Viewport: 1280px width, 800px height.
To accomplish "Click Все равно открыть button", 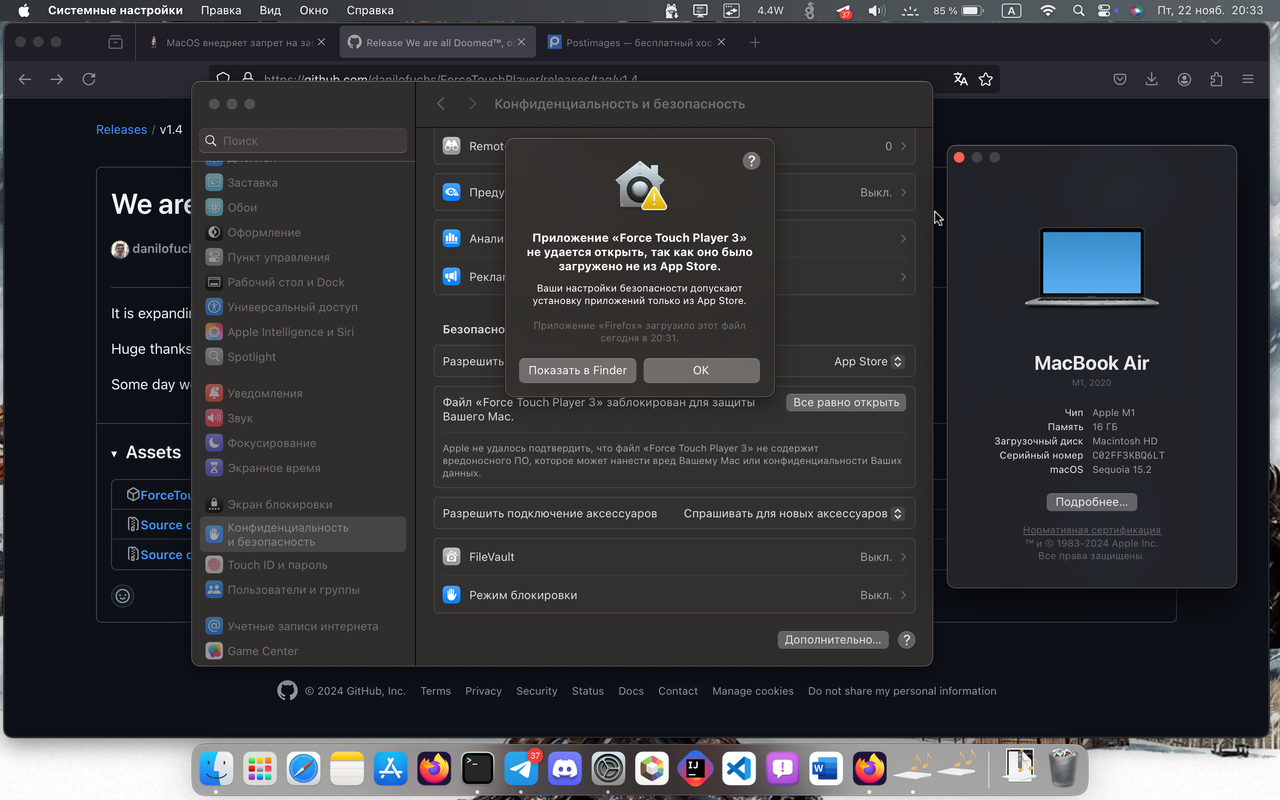I will [x=847, y=402].
